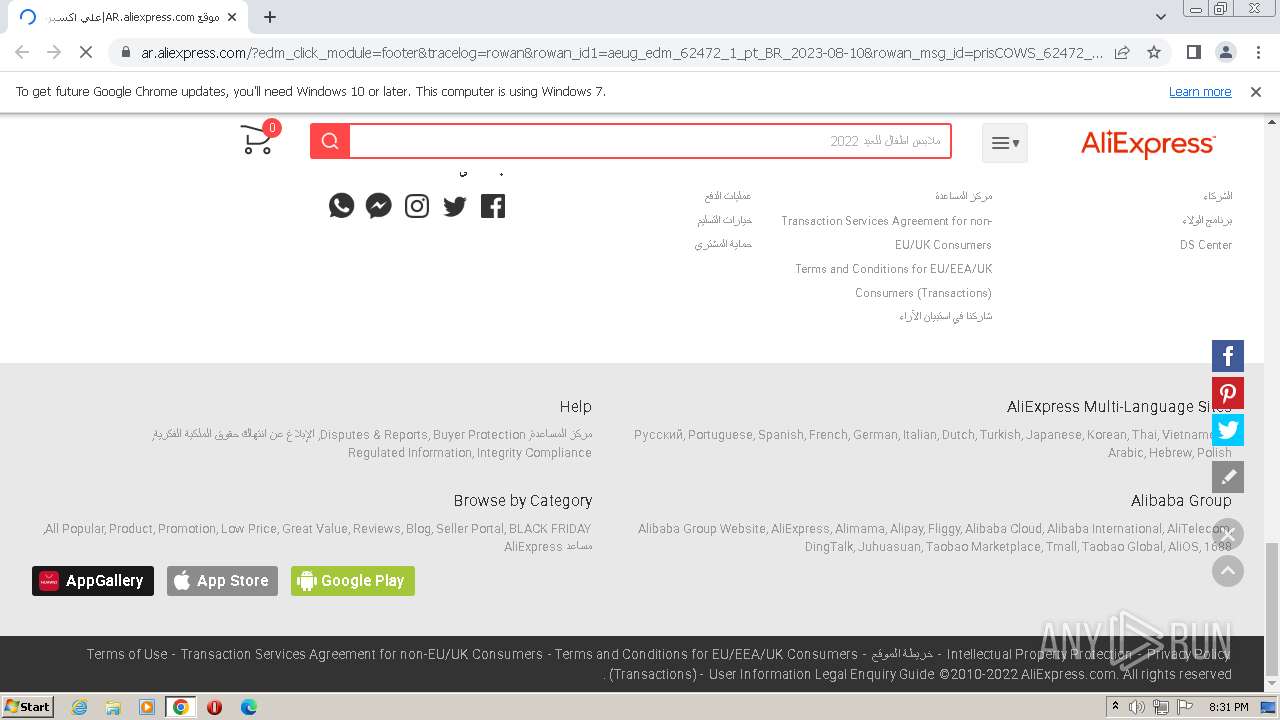Show the clock at 8:31 PM
The height and width of the screenshot is (720, 1280).
(1229, 707)
